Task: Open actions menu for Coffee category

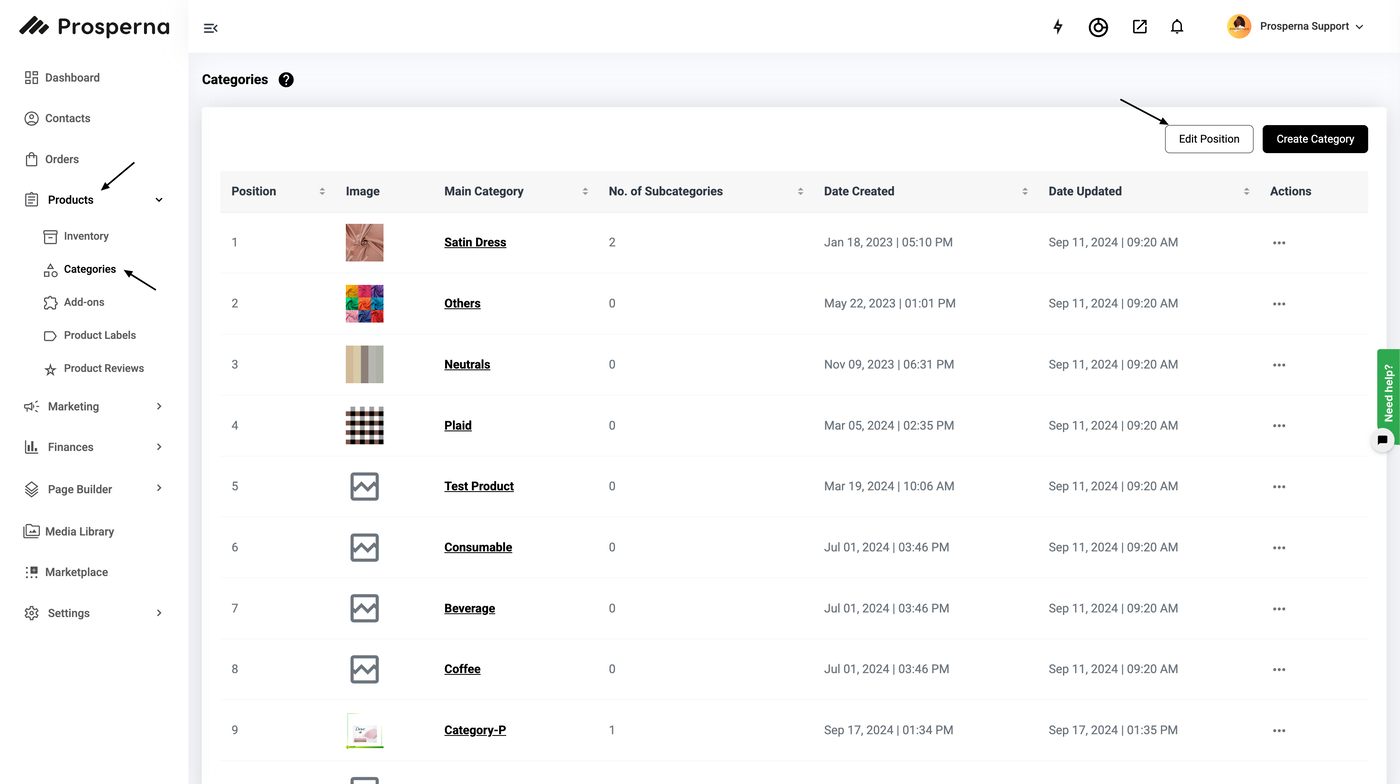Action: (1279, 670)
